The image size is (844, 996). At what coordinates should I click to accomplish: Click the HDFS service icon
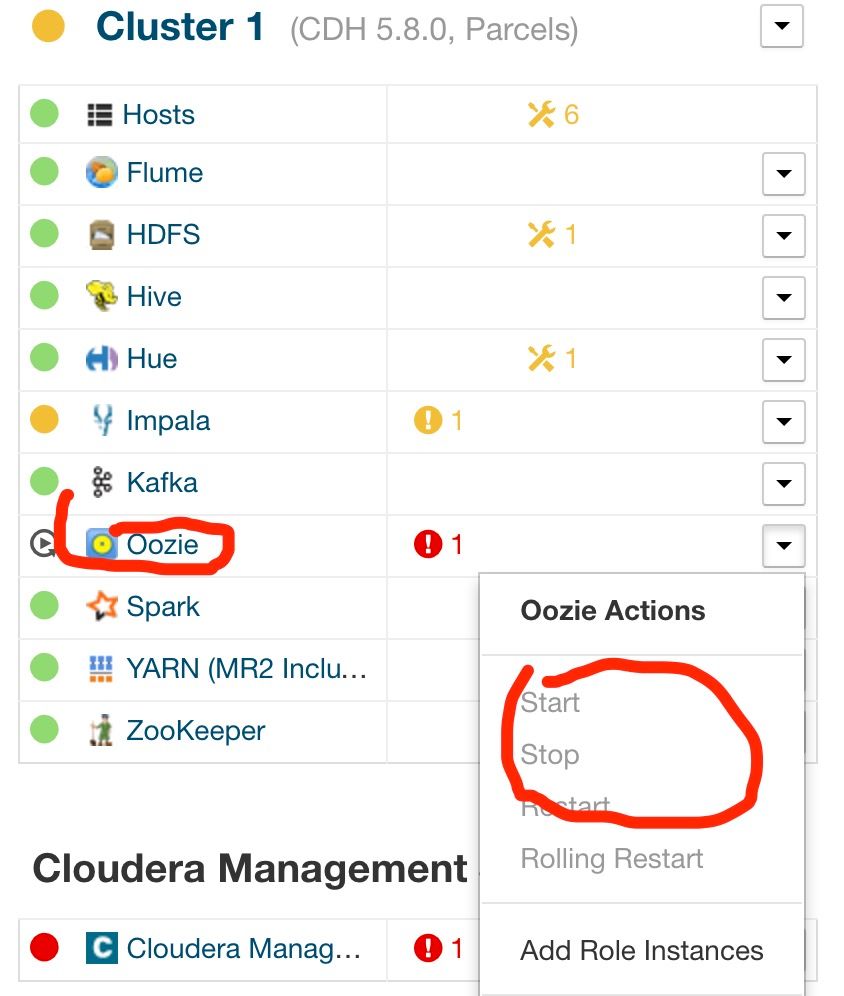point(102,235)
